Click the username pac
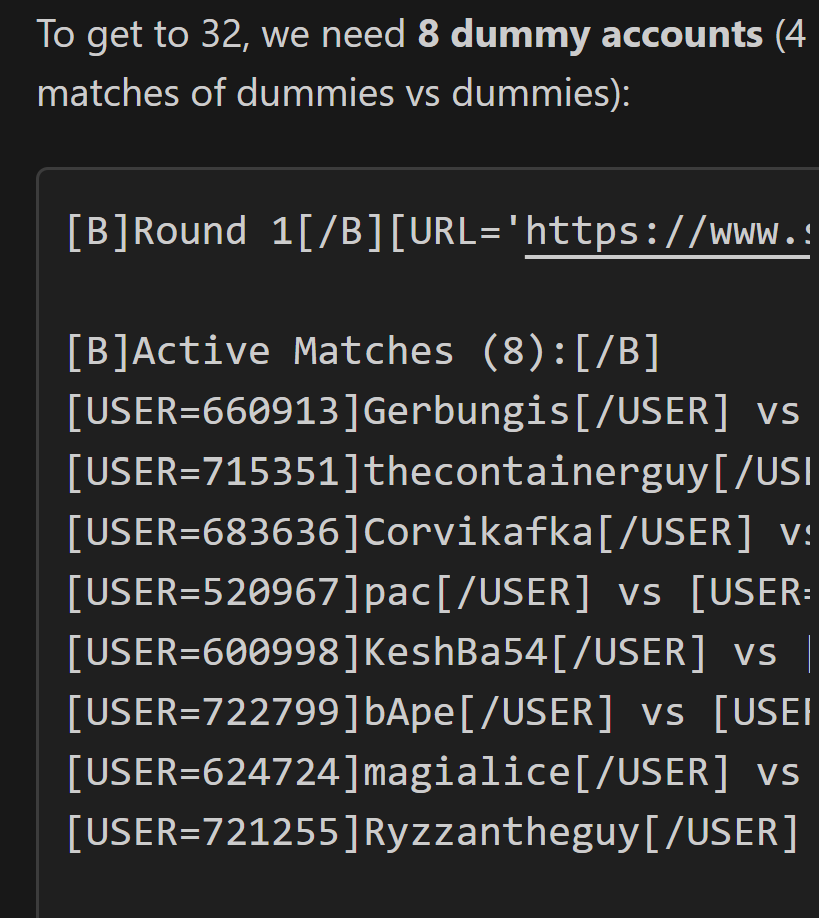 pyautogui.click(x=398, y=592)
